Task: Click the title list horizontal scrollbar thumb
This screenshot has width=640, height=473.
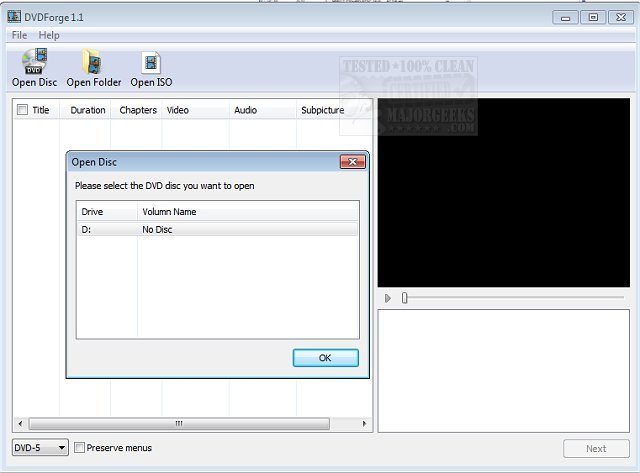Action: click(179, 424)
